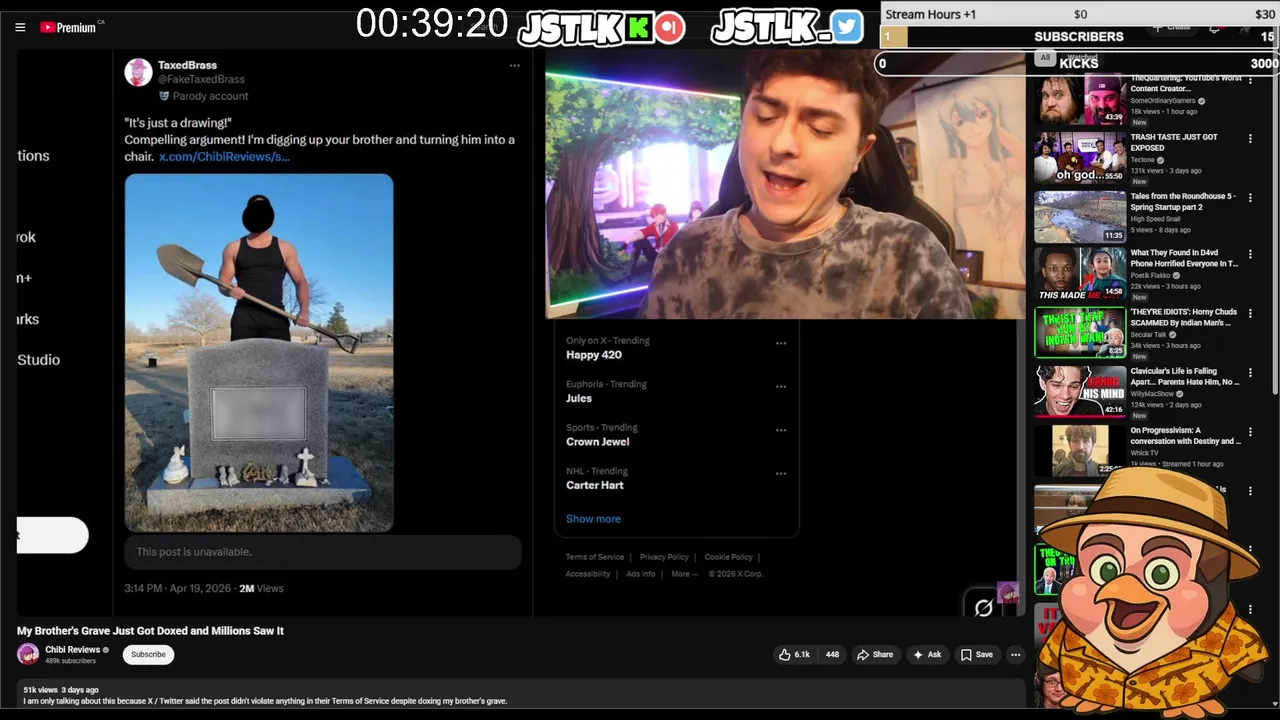The image size is (1280, 720).
Task: Play What They Found In D4vd thumbnail
Action: point(1080,274)
